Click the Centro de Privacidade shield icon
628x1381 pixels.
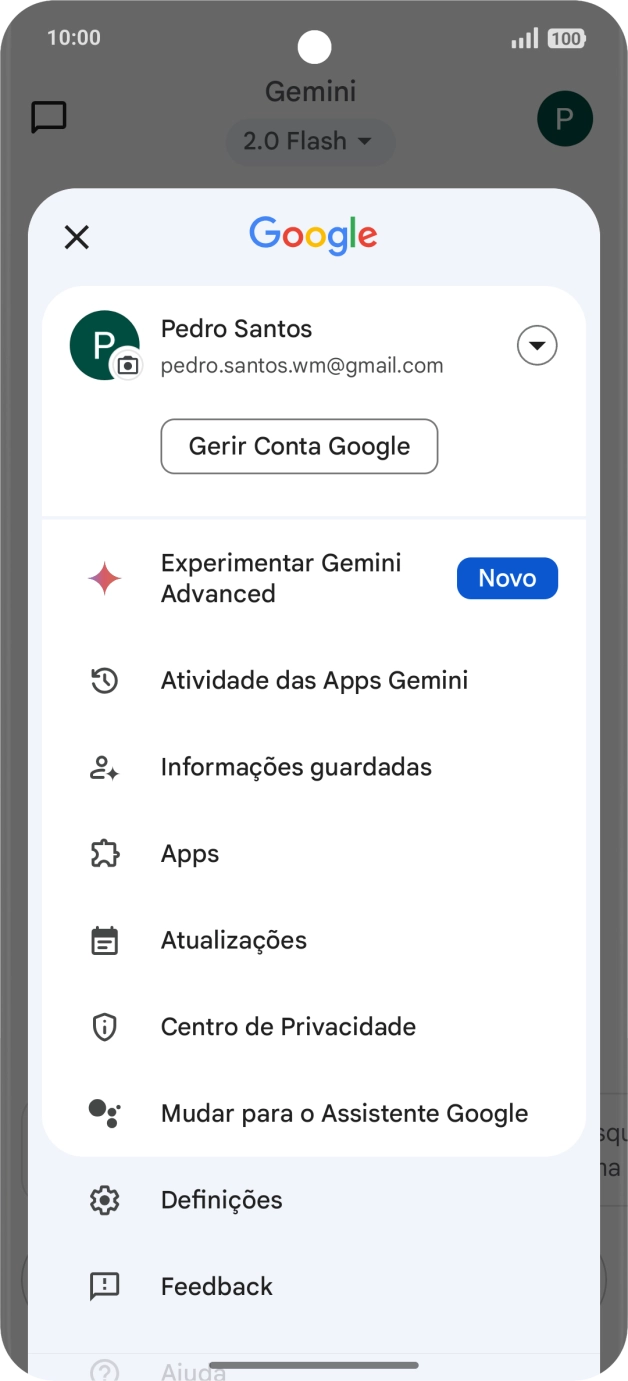point(103,1026)
